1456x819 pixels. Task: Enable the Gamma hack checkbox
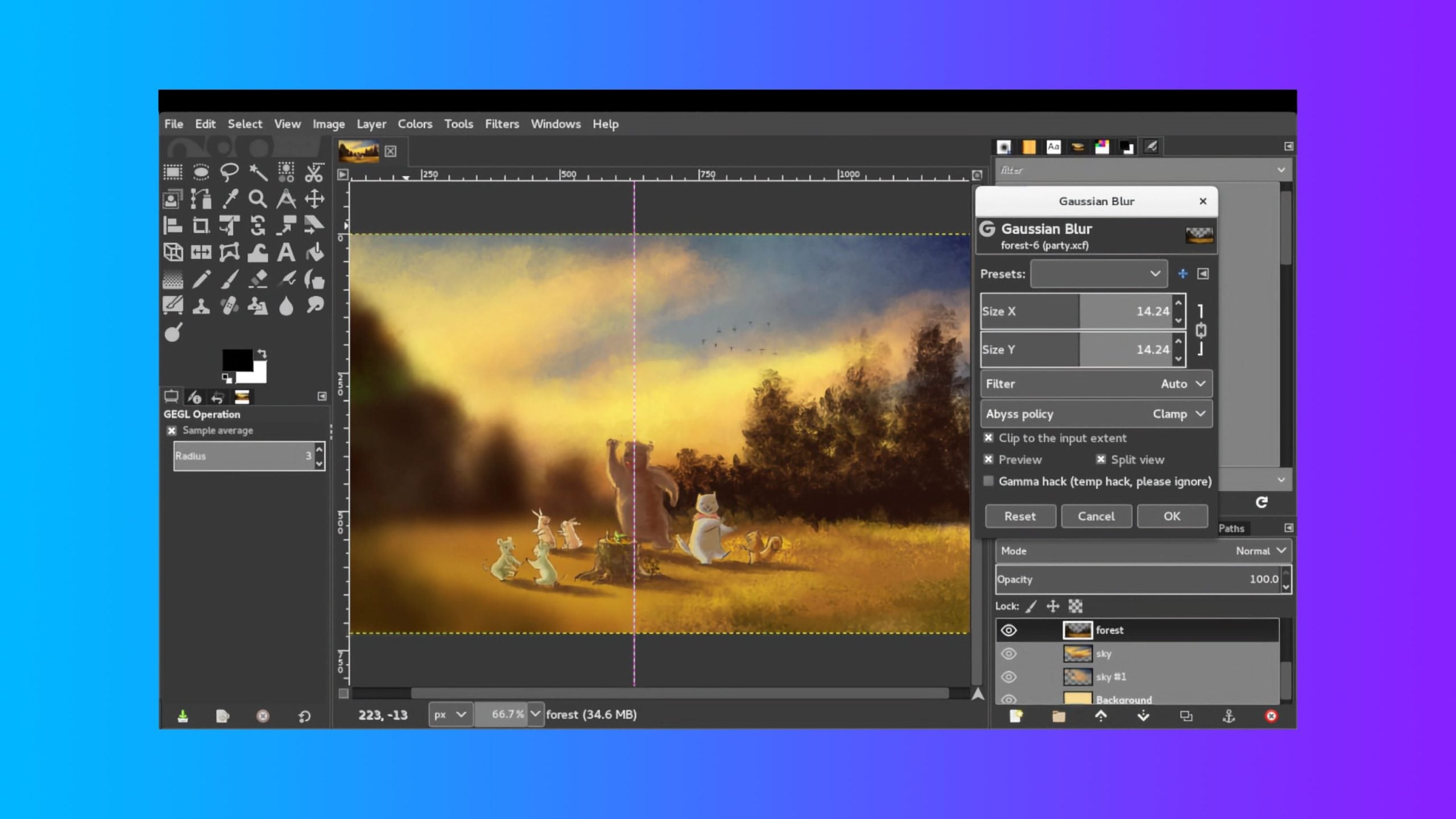(x=988, y=481)
